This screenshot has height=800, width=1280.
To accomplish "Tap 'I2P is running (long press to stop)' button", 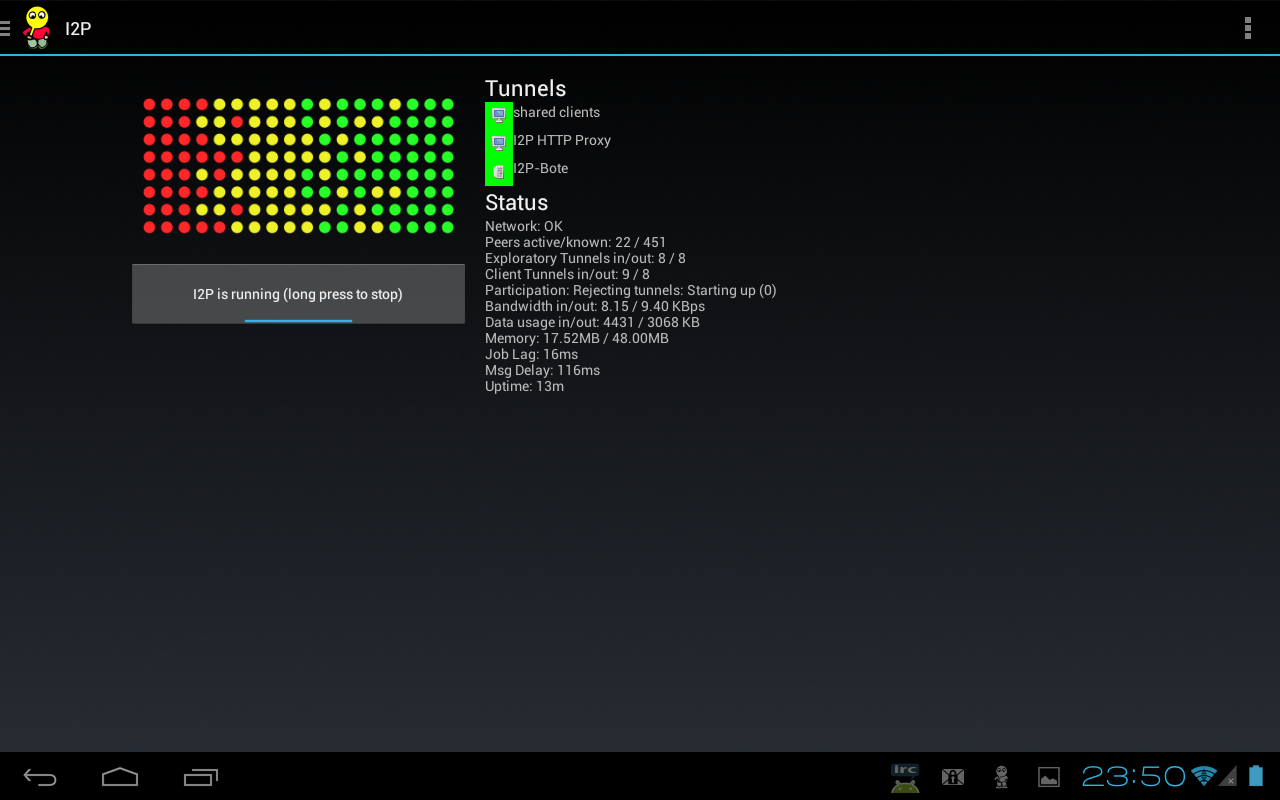I will (298, 294).
